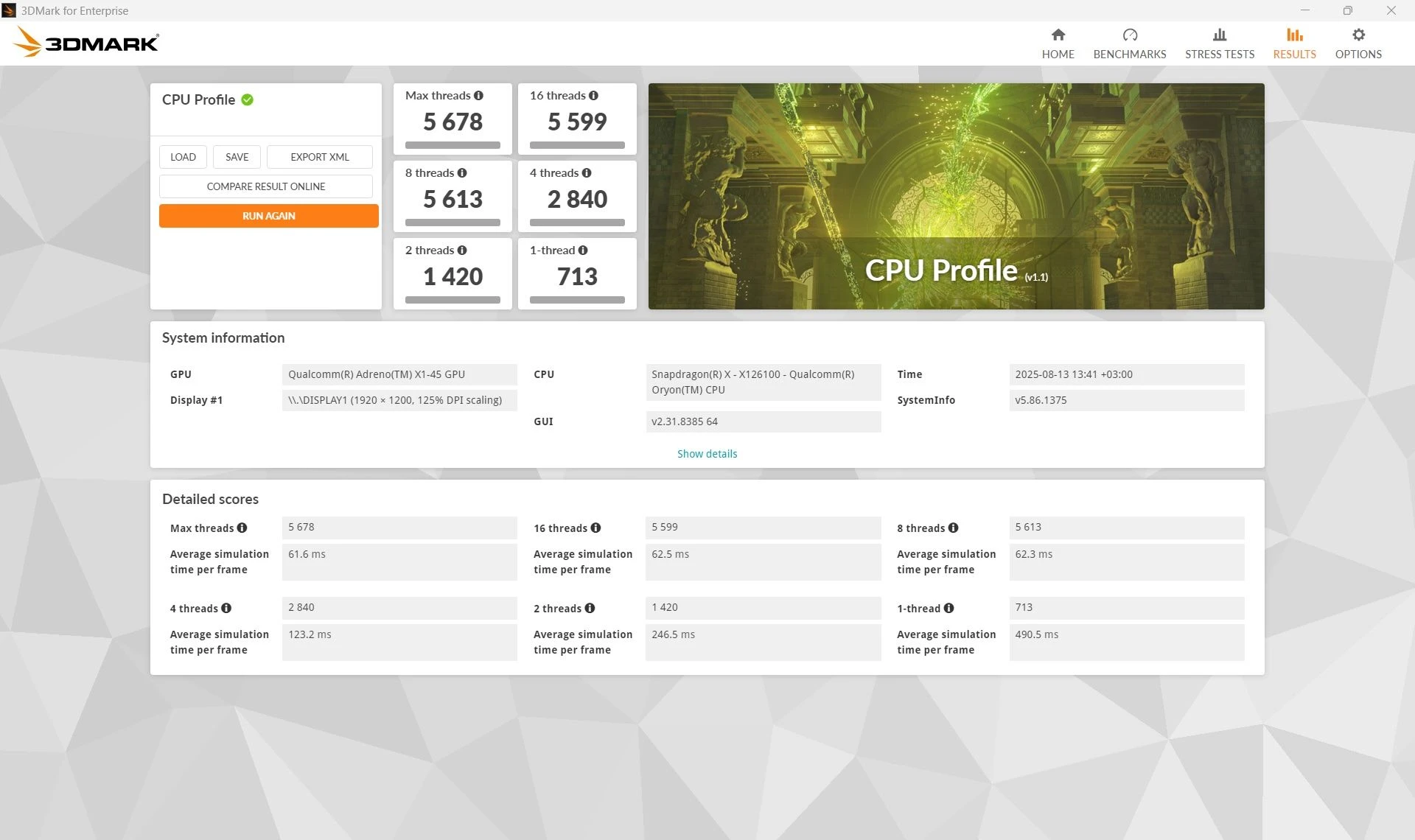The image size is (1415, 840).
Task: Click the CPU Profile banner image
Action: pyautogui.click(x=956, y=196)
